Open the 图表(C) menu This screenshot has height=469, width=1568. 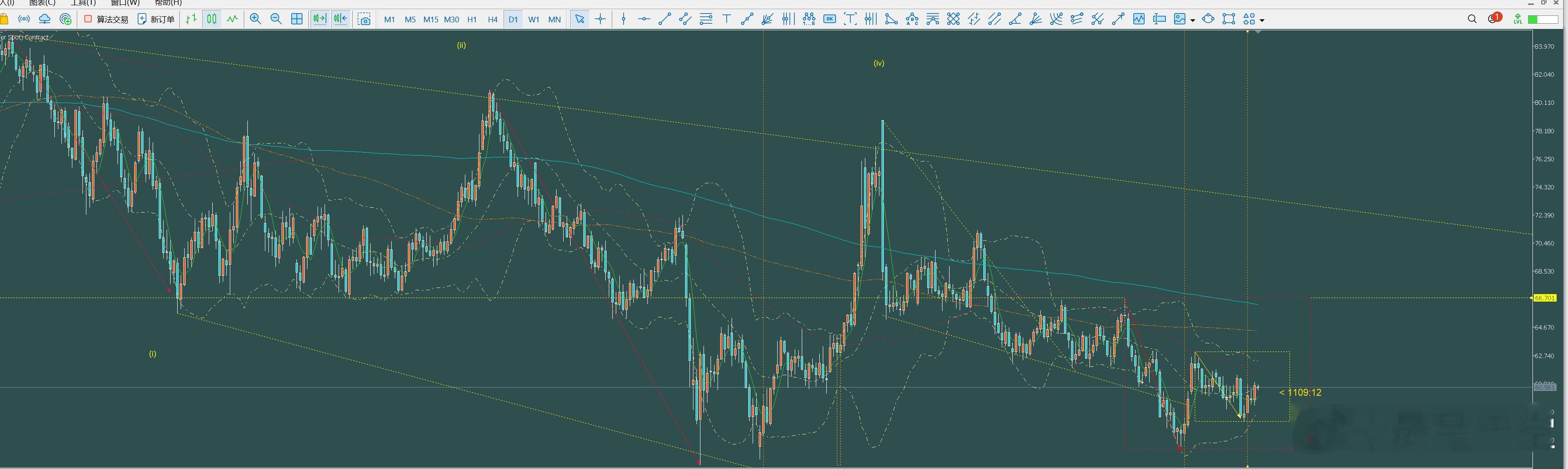coord(43,3)
